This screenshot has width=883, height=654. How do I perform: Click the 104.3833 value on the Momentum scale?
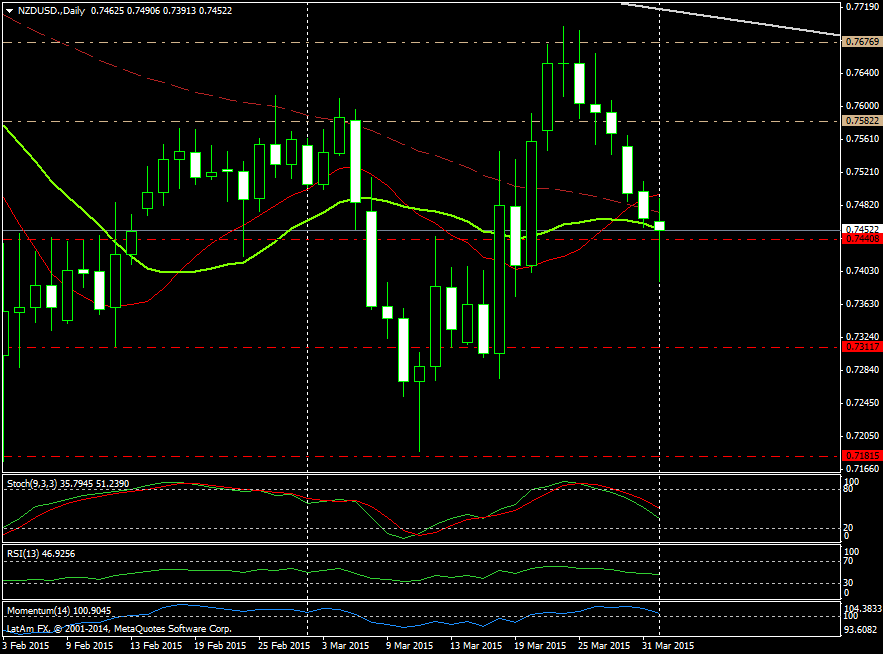(x=861, y=608)
